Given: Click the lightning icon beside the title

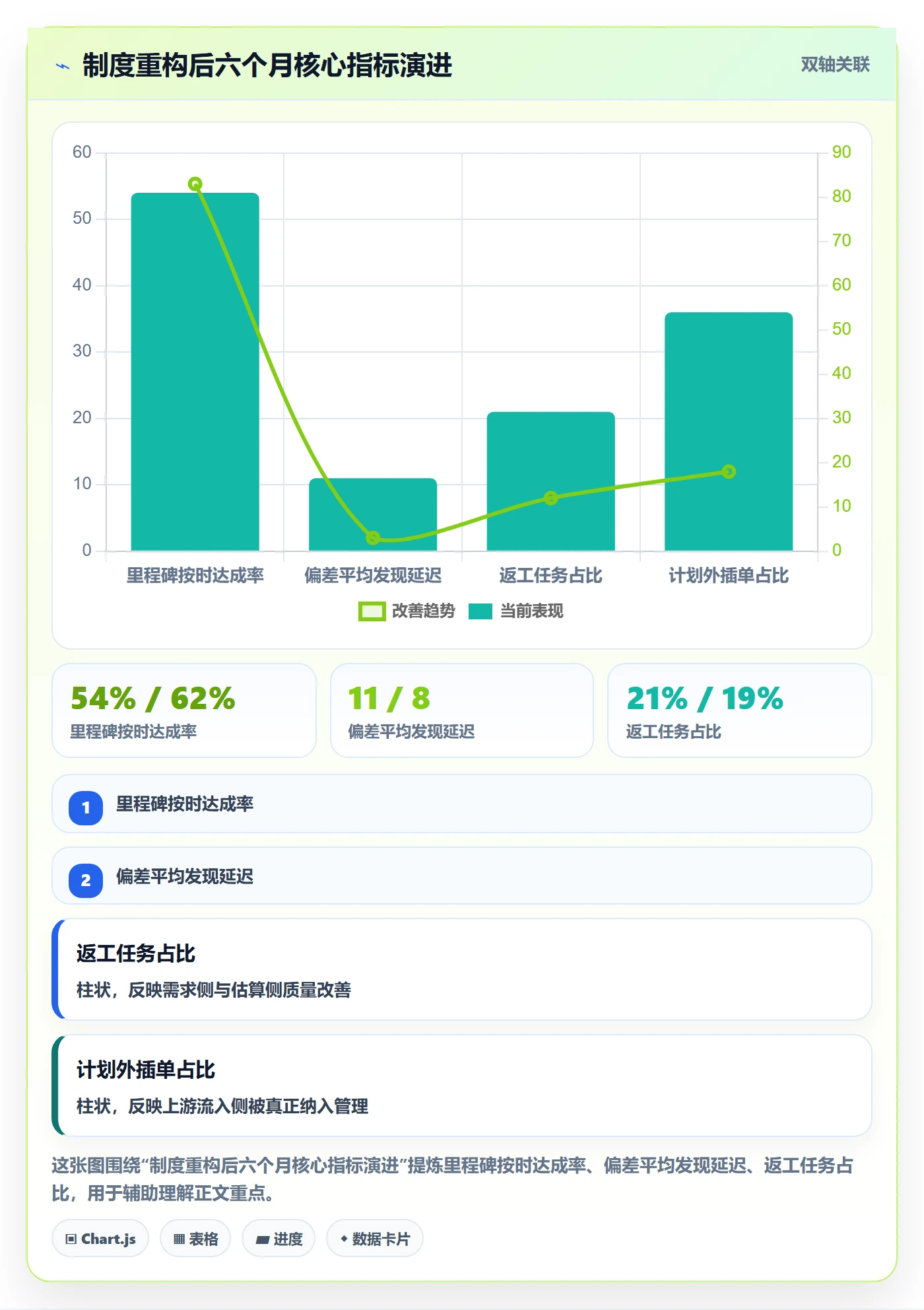Looking at the screenshot, I should 63,66.
